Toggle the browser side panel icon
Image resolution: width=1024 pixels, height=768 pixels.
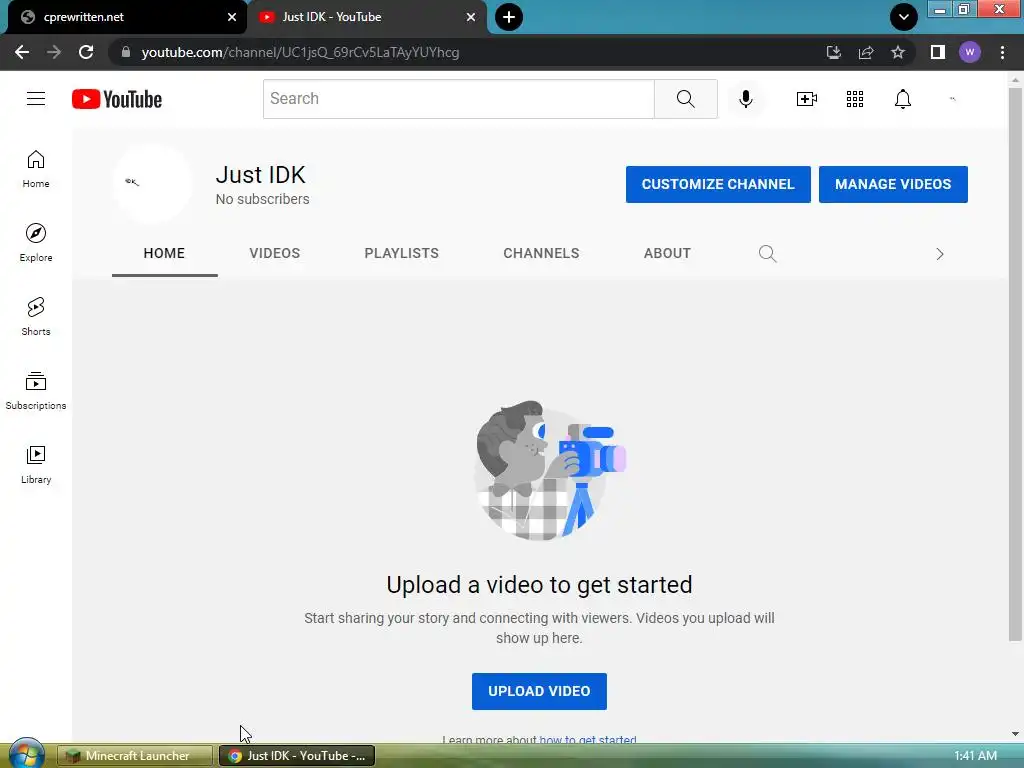pyautogui.click(x=938, y=52)
